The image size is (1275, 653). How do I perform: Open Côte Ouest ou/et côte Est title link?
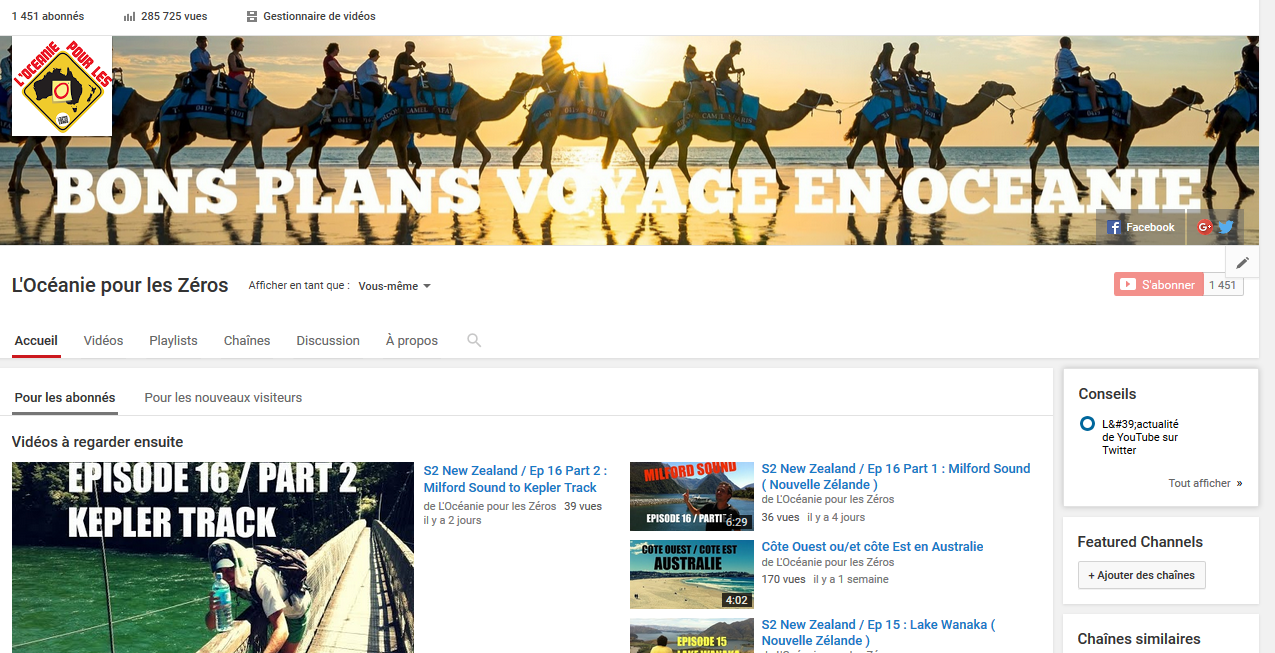872,547
